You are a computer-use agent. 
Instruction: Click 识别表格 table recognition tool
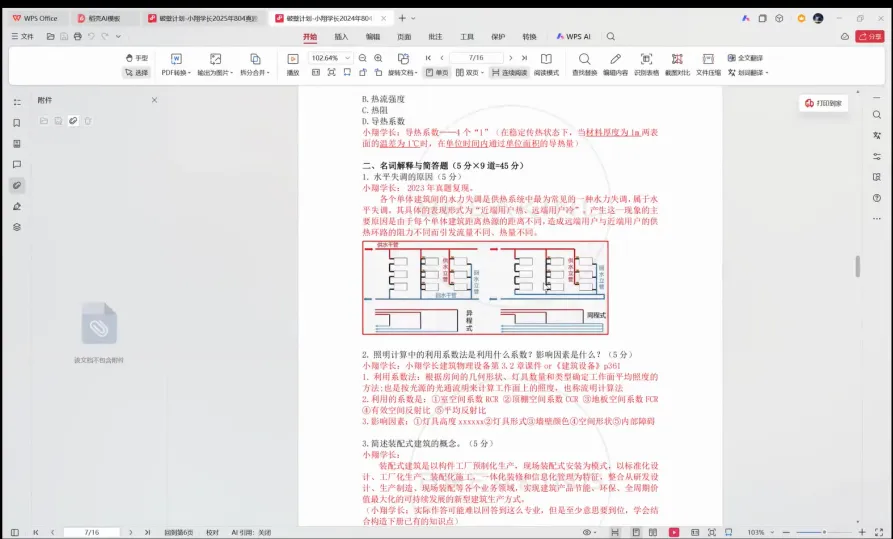(646, 65)
